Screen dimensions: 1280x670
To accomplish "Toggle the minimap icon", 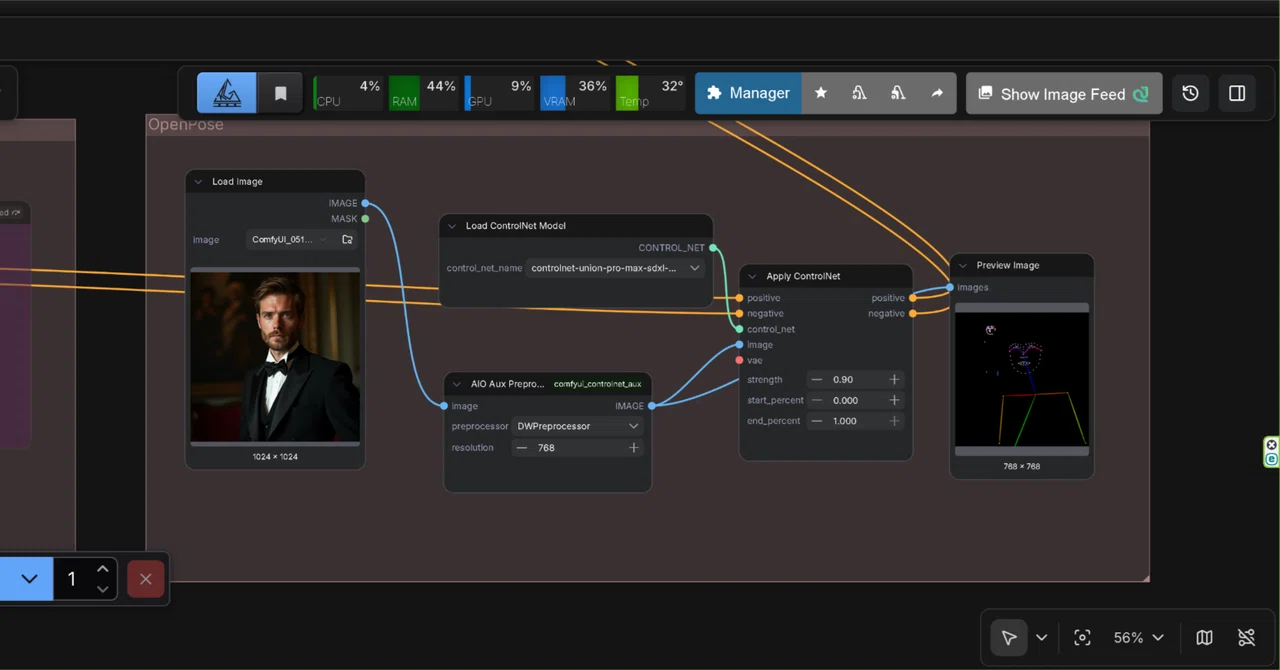I will [x=1204, y=638].
